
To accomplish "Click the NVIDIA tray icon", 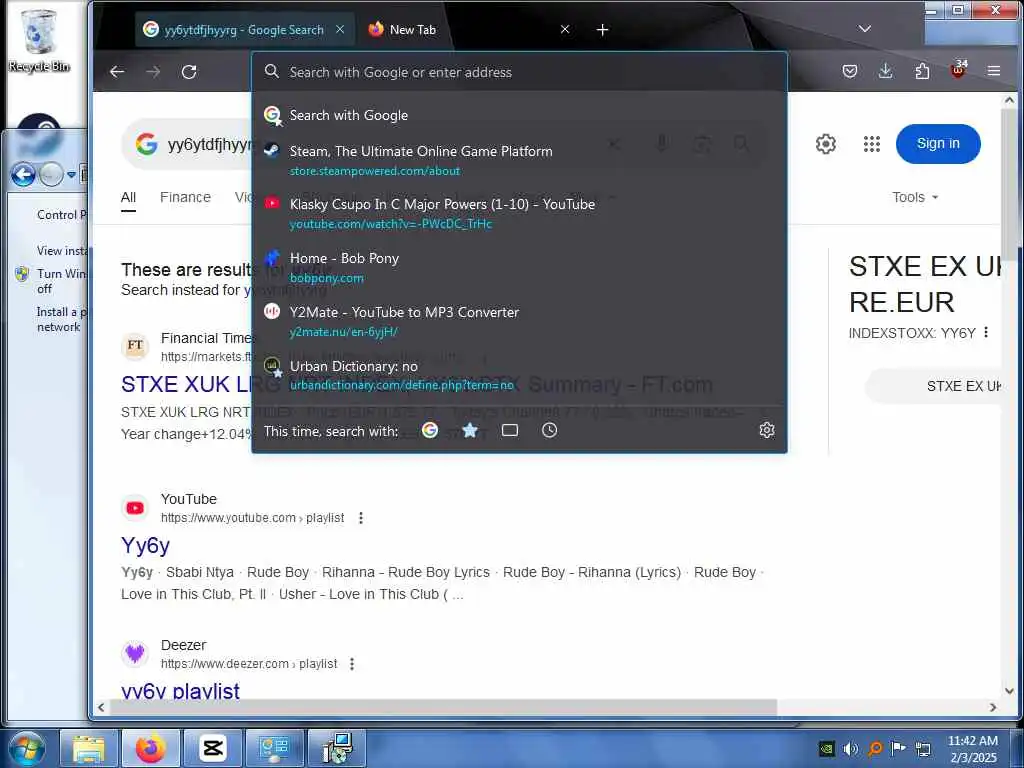I will click(826, 748).
